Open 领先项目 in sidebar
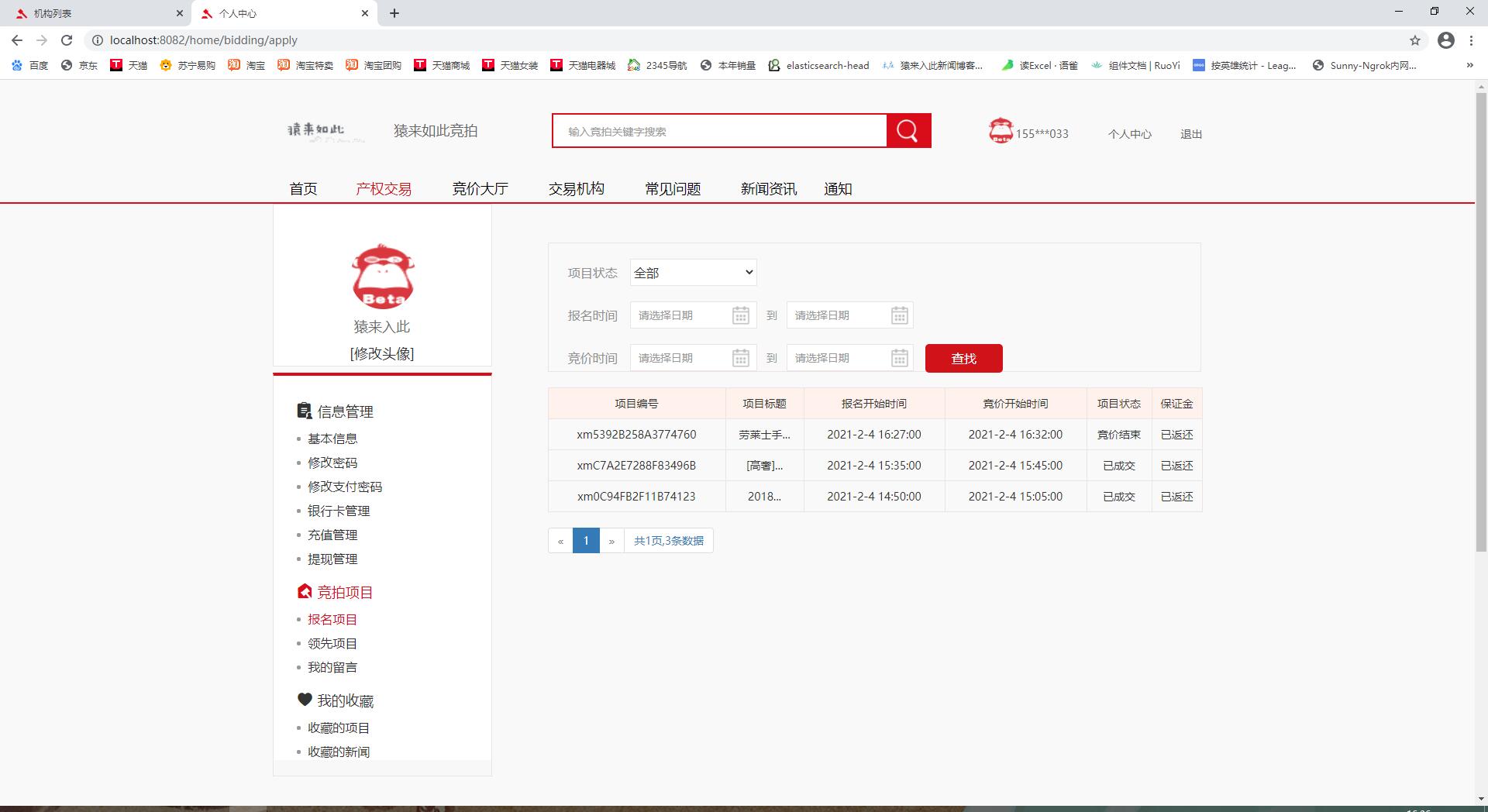The image size is (1488, 812). tap(332, 643)
